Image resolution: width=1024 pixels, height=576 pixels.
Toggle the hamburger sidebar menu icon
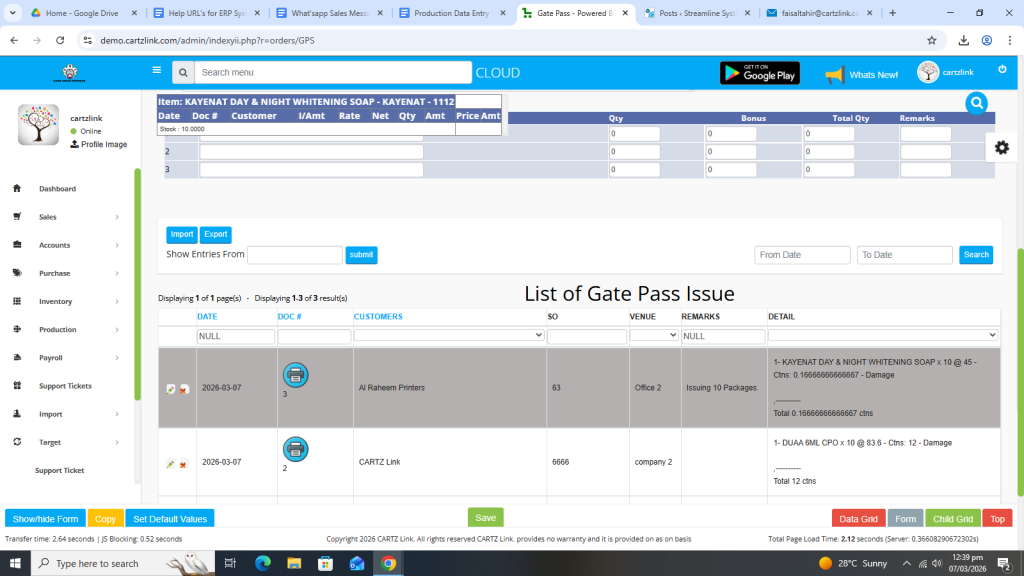156,70
